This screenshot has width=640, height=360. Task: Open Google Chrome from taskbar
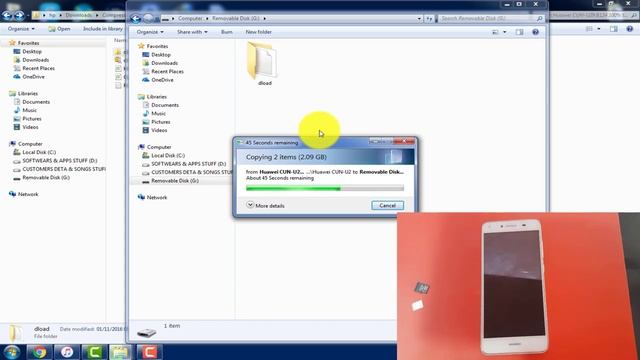[40, 352]
